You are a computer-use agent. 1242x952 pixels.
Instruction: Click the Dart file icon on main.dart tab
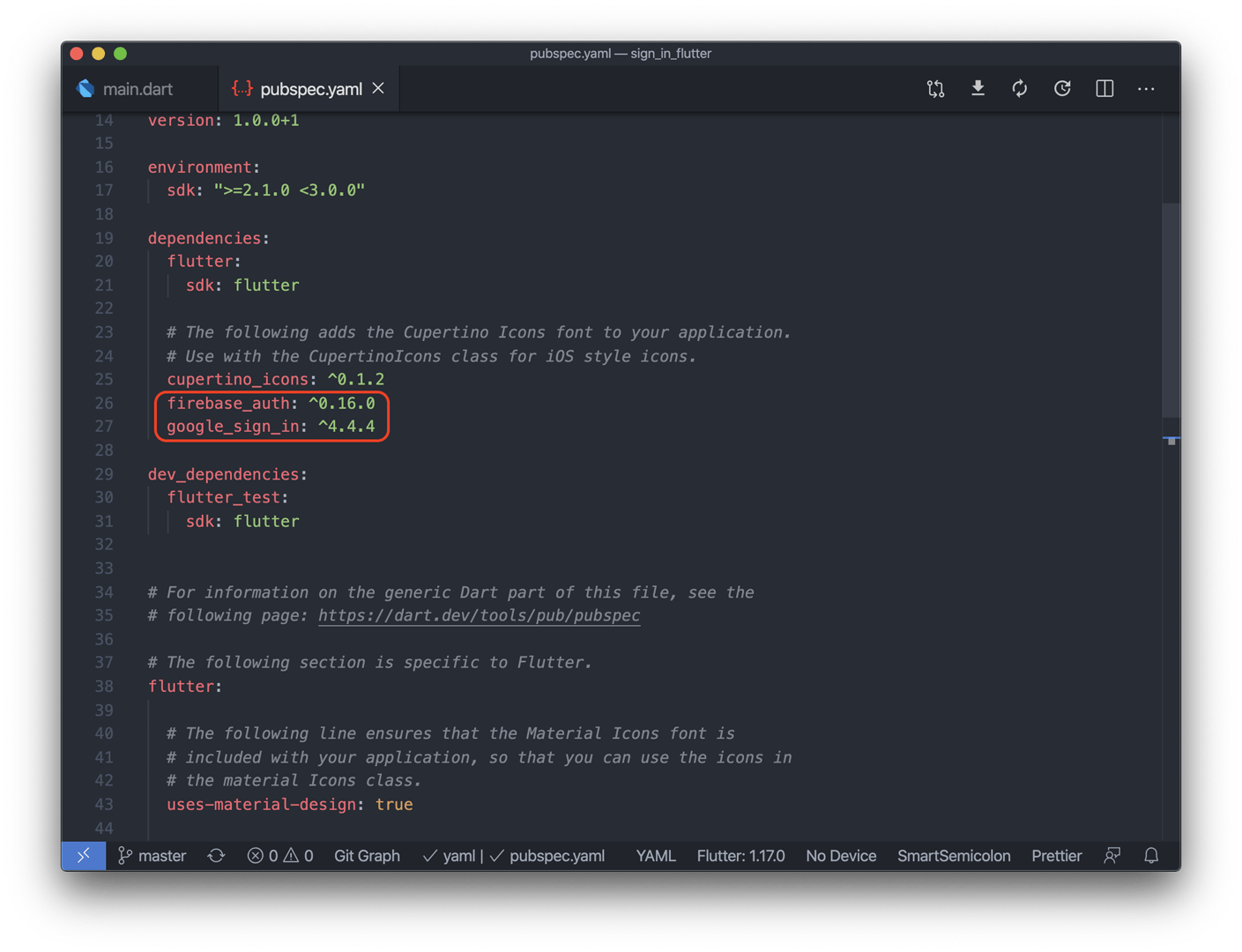(x=86, y=88)
